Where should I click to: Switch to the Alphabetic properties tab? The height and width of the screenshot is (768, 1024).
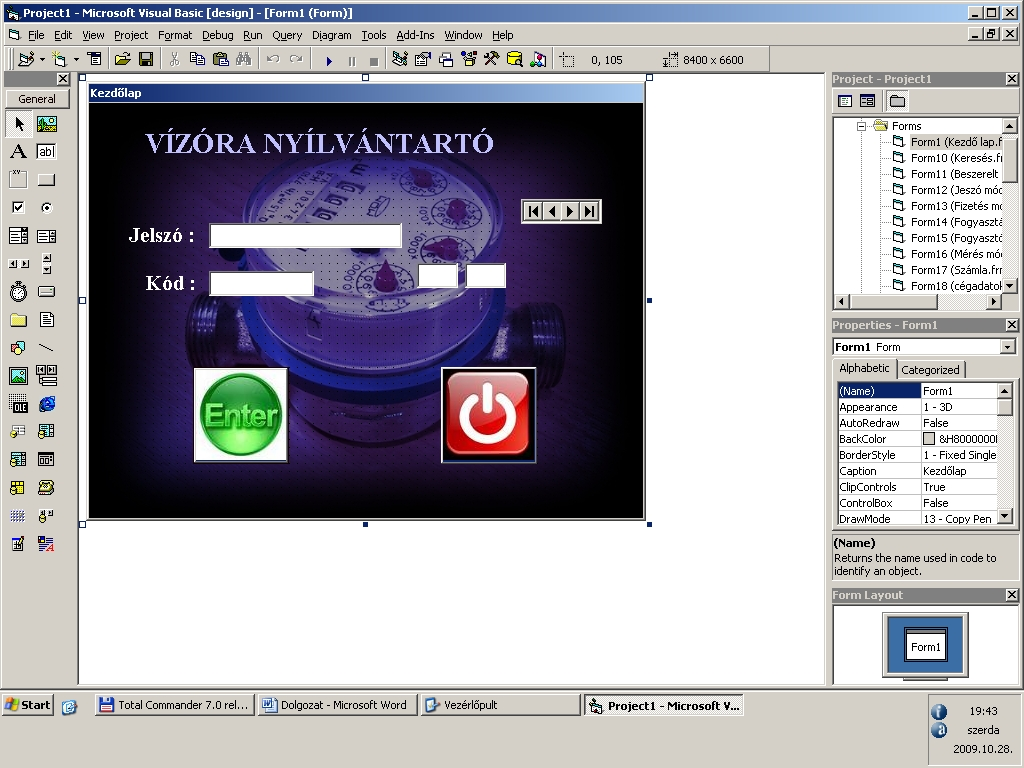pyautogui.click(x=864, y=368)
